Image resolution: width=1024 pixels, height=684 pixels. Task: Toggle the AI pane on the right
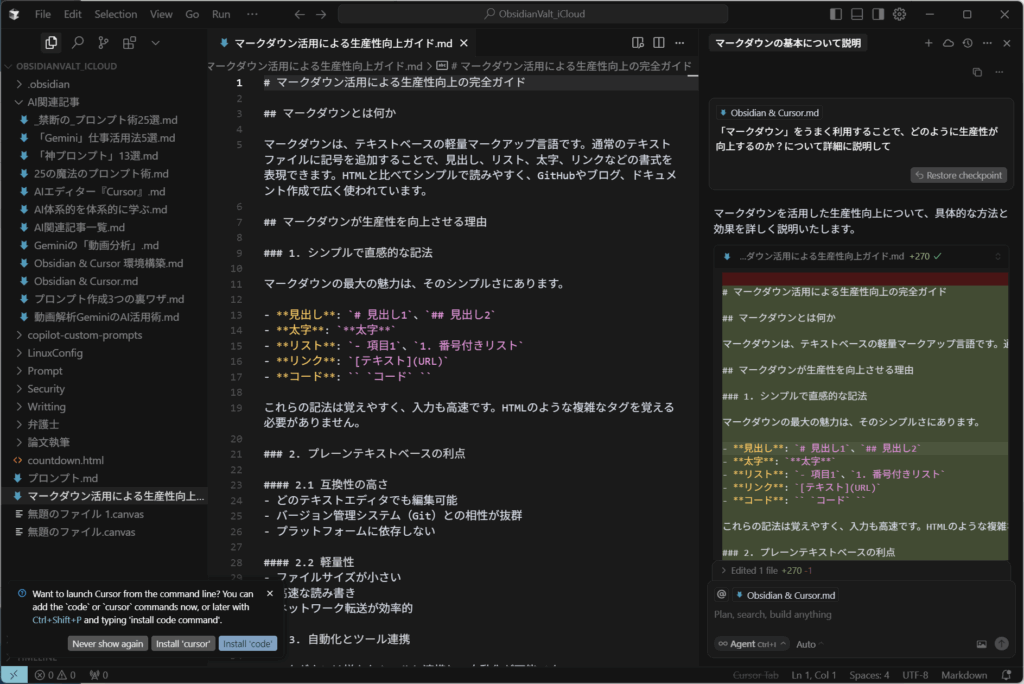point(878,15)
